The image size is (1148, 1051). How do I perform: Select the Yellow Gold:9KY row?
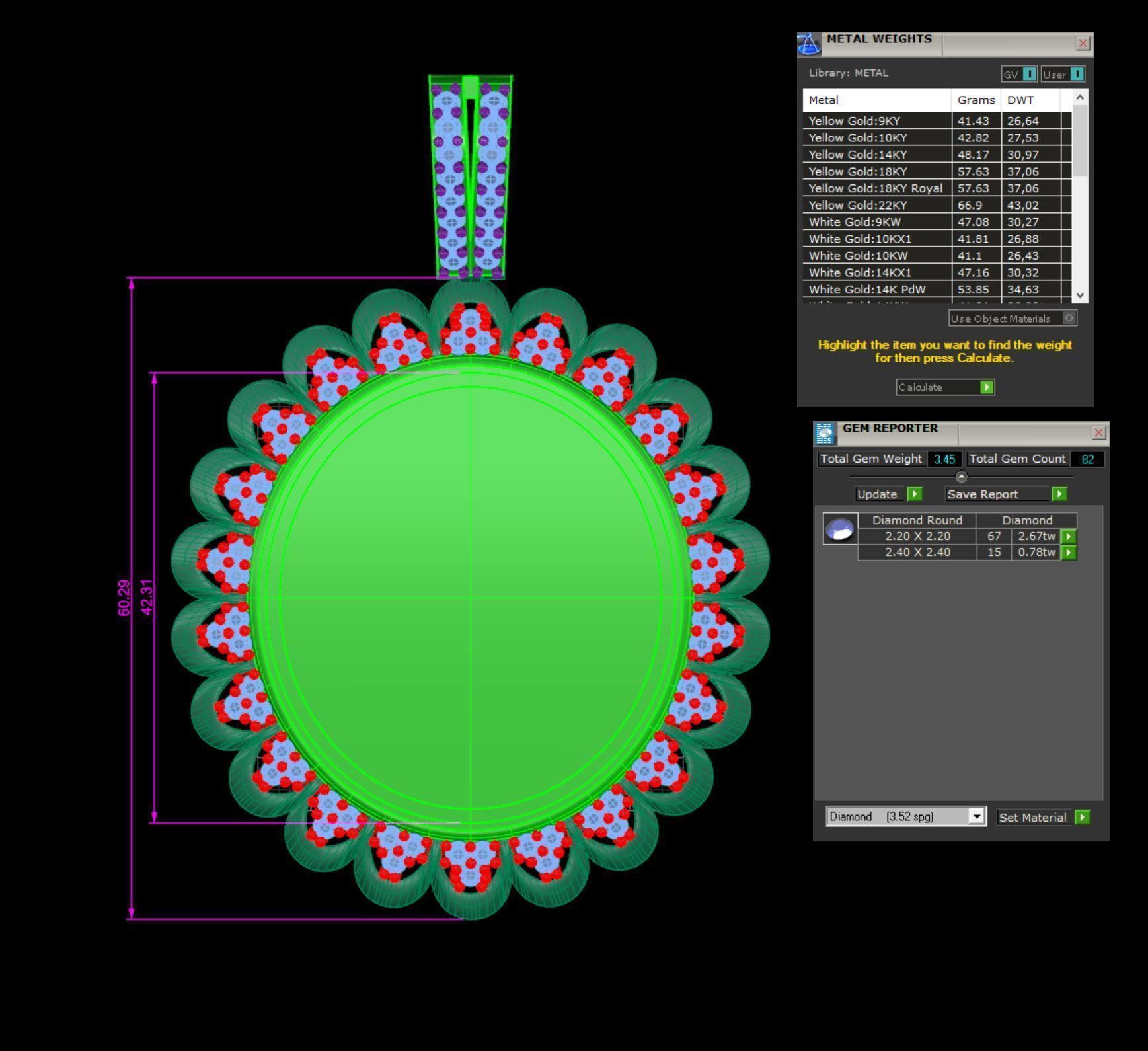[937, 121]
